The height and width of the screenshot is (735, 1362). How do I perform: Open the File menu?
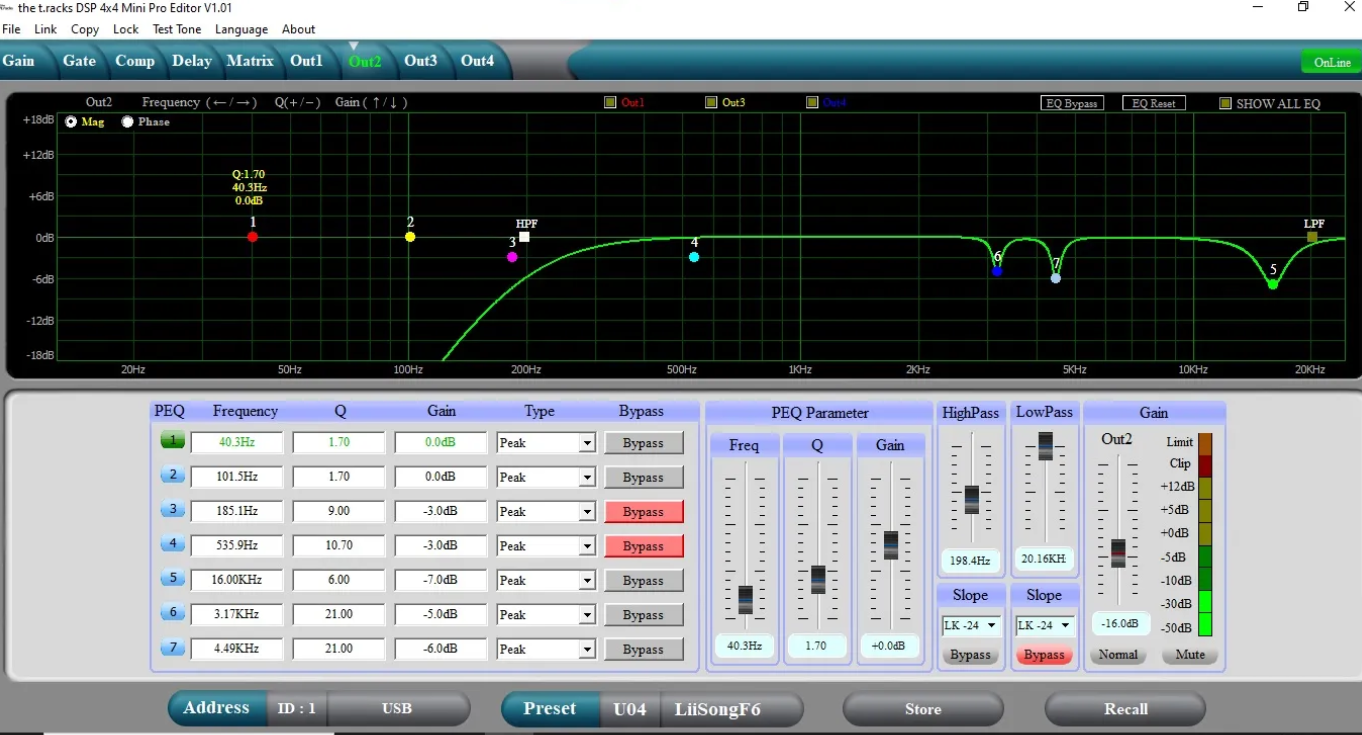tap(11, 29)
